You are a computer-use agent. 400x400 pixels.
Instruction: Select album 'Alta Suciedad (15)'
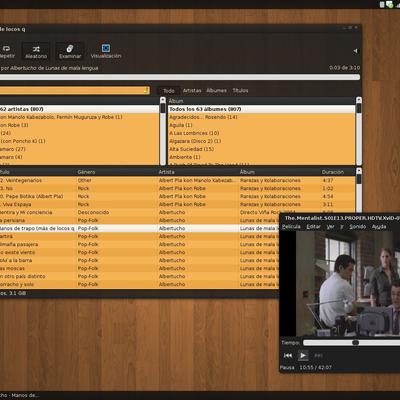tap(262, 149)
